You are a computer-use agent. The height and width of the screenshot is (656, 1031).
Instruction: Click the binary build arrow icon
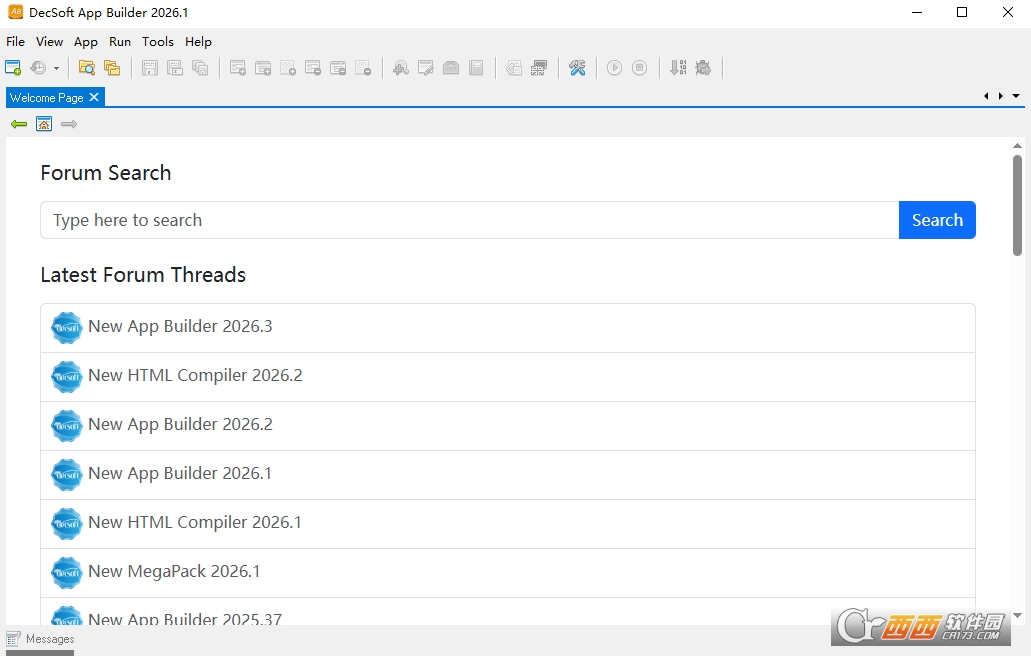(x=678, y=68)
